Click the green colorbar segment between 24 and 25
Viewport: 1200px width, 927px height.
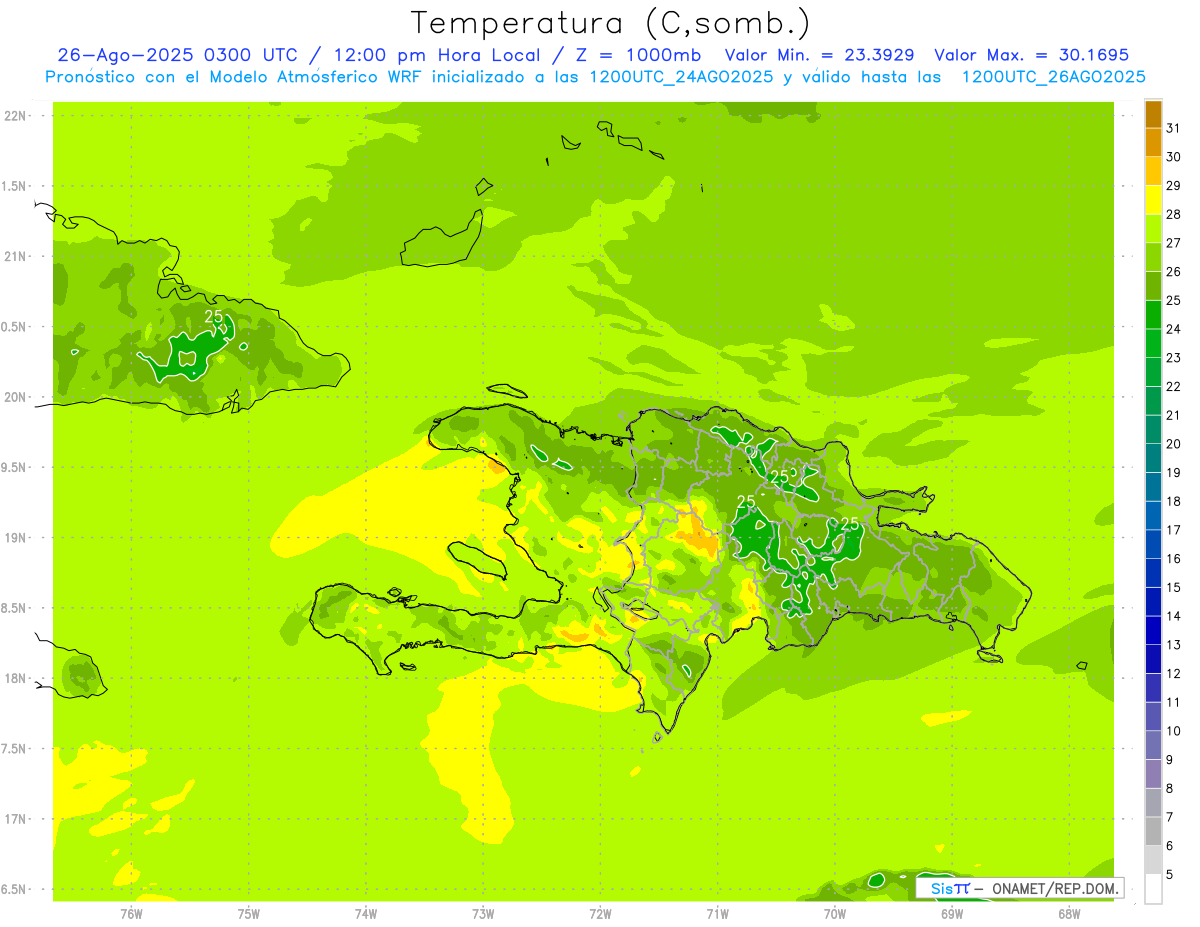point(1153,315)
